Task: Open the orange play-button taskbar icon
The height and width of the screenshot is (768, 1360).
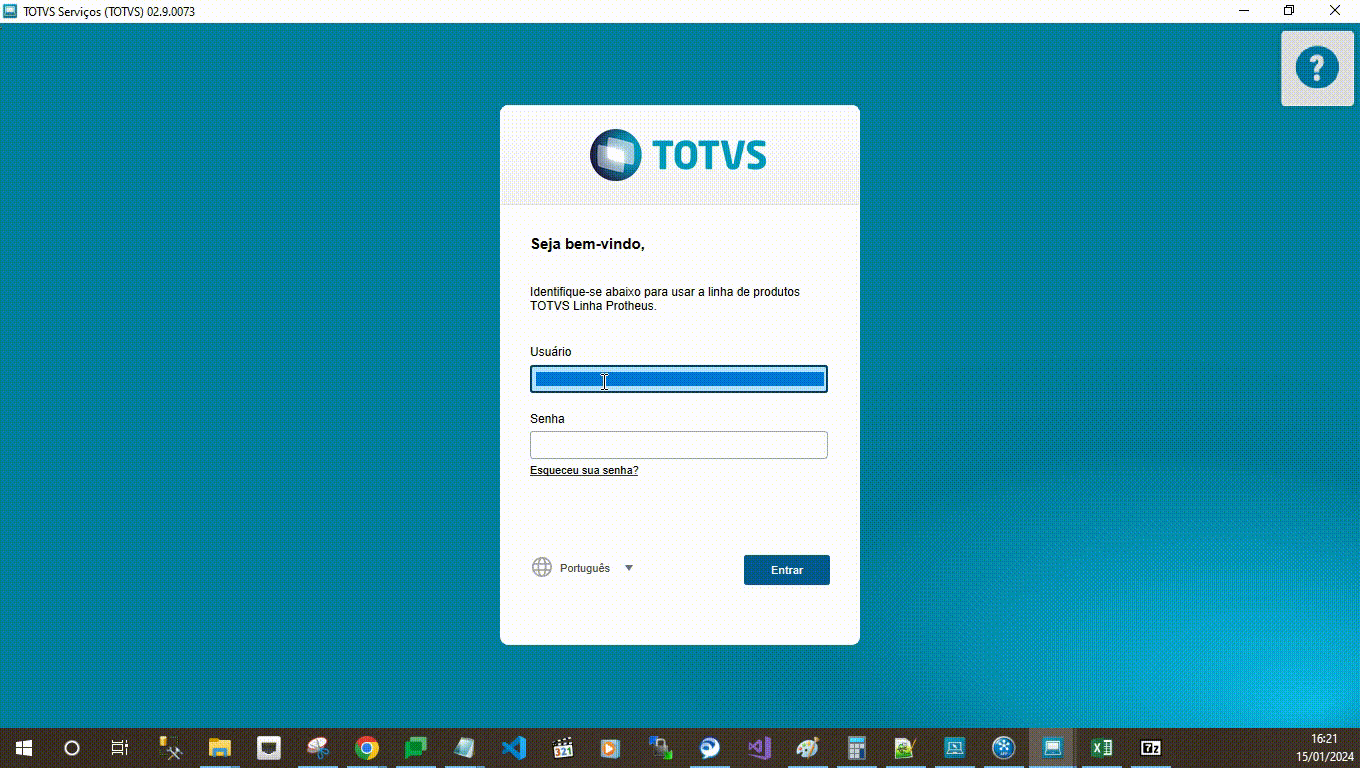Action: click(611, 748)
